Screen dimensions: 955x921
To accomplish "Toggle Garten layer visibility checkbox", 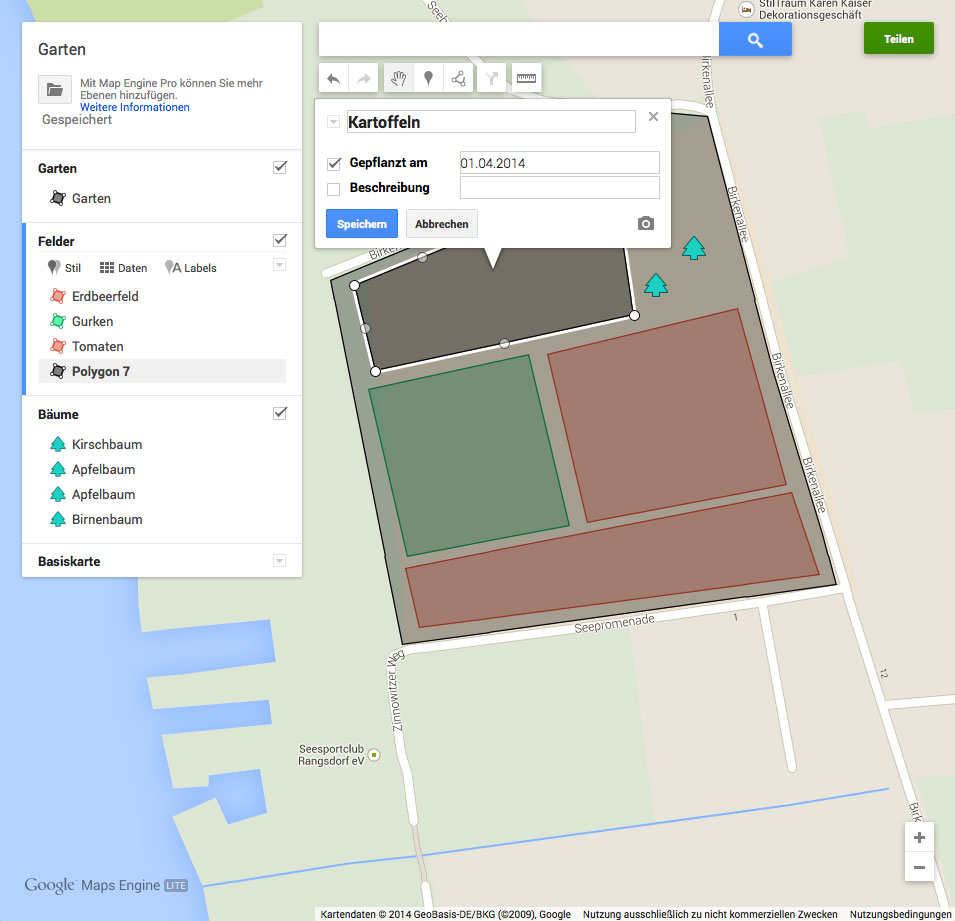I will (280, 168).
